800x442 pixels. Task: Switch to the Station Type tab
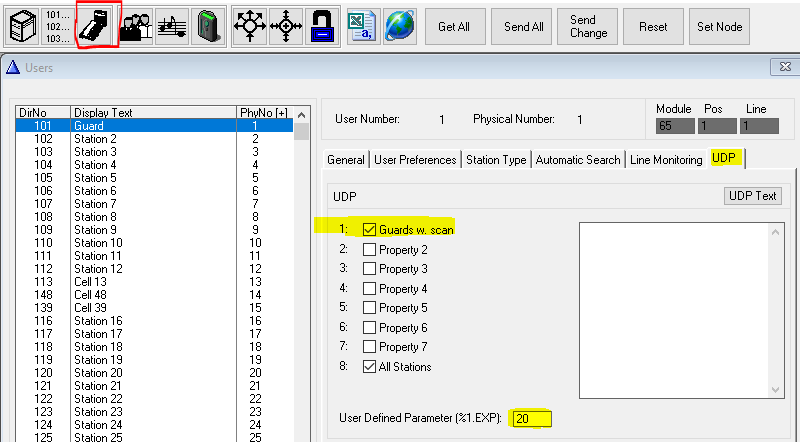pos(496,160)
